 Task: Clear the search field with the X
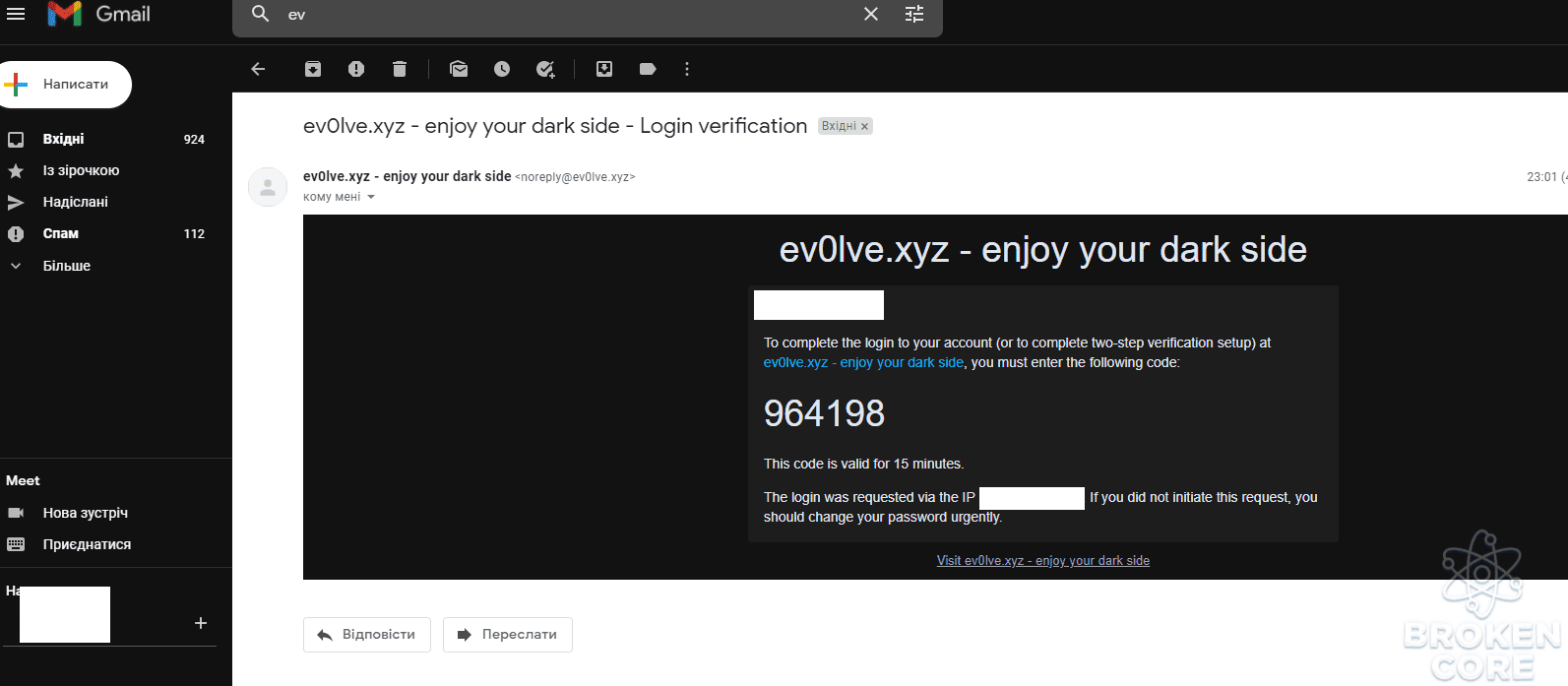(x=871, y=14)
